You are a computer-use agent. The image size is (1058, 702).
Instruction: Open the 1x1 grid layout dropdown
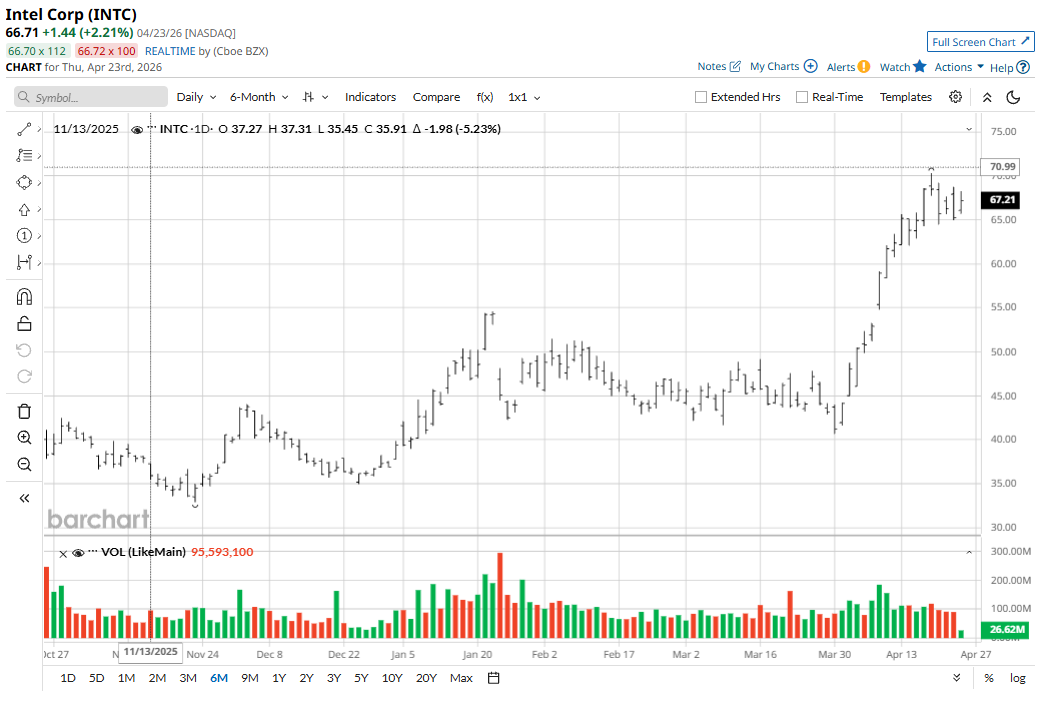point(524,97)
